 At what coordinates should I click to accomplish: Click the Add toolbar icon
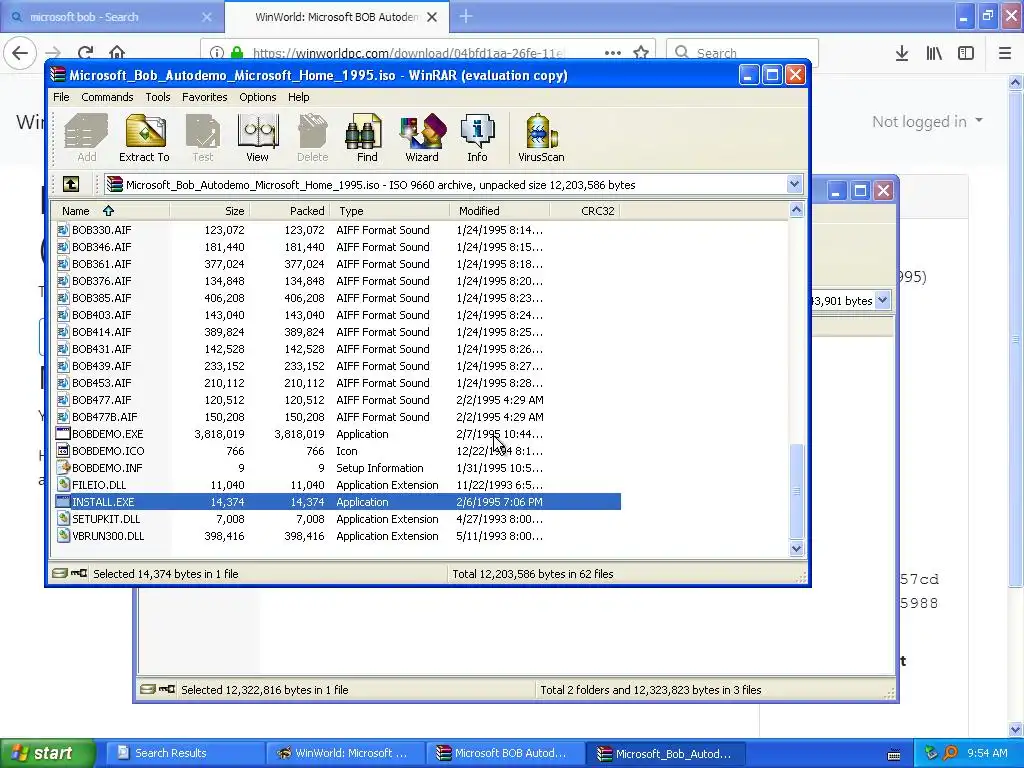tap(86, 138)
